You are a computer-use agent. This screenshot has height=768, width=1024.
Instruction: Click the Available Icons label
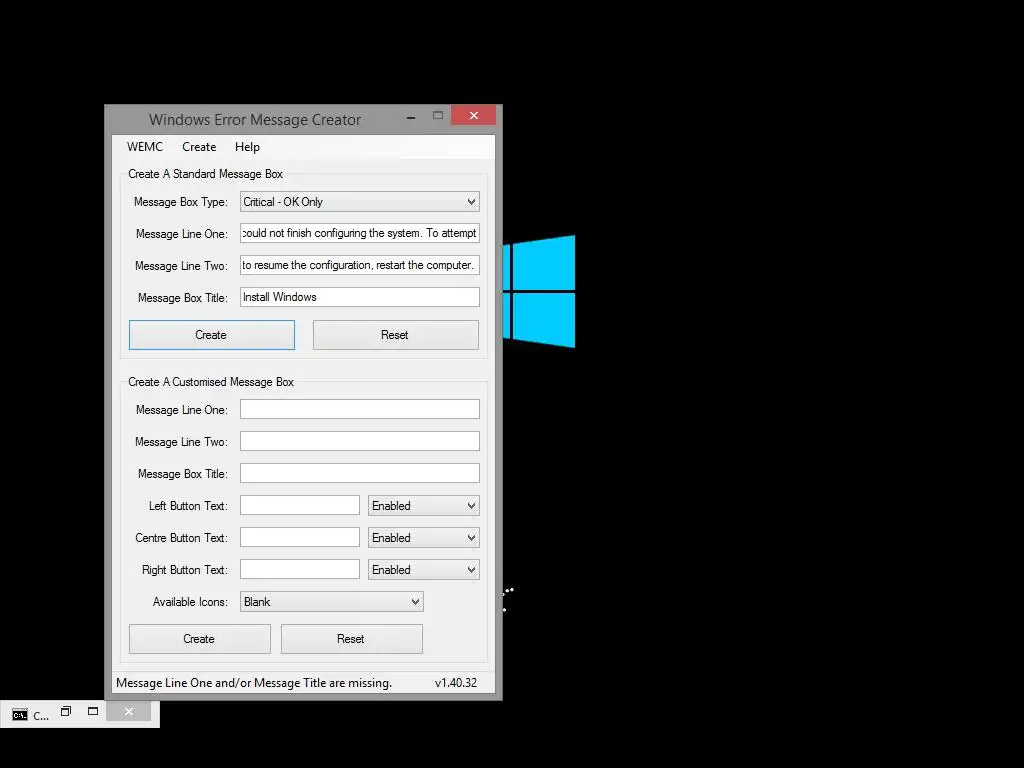tap(190, 602)
